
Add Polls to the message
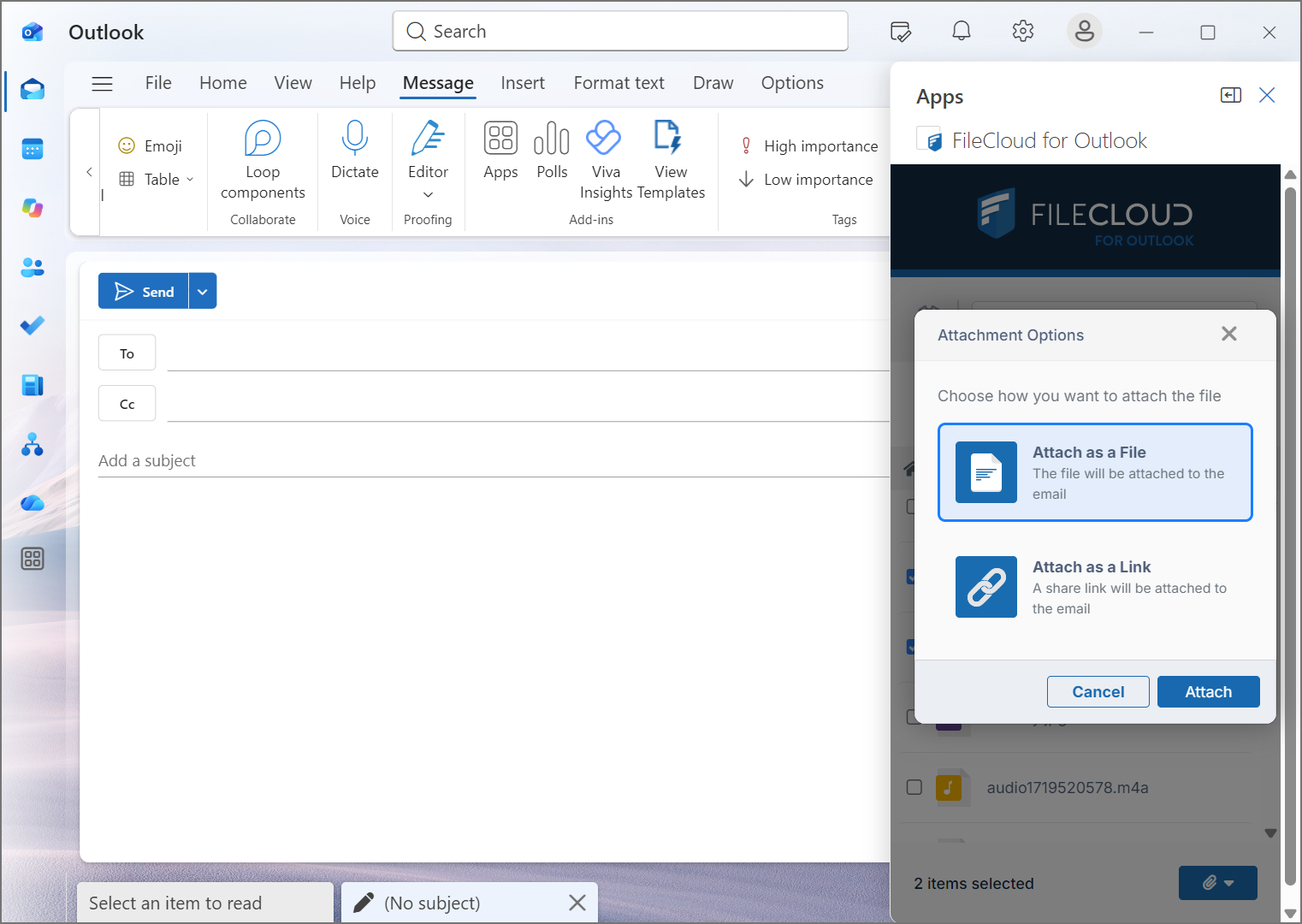coord(552,151)
